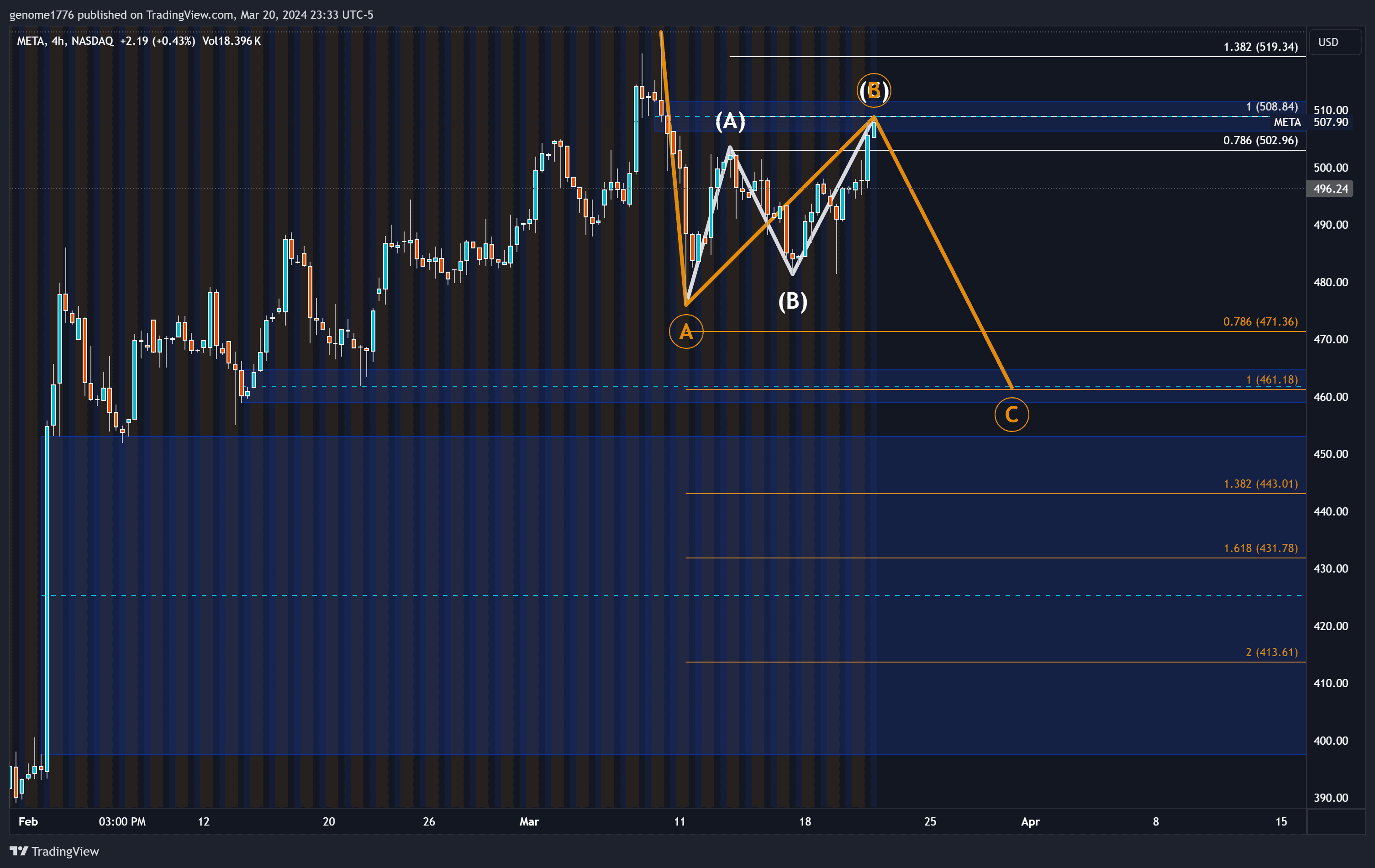Click the 8 date label on time axis
This screenshot has width=1375, height=868.
1156,822
